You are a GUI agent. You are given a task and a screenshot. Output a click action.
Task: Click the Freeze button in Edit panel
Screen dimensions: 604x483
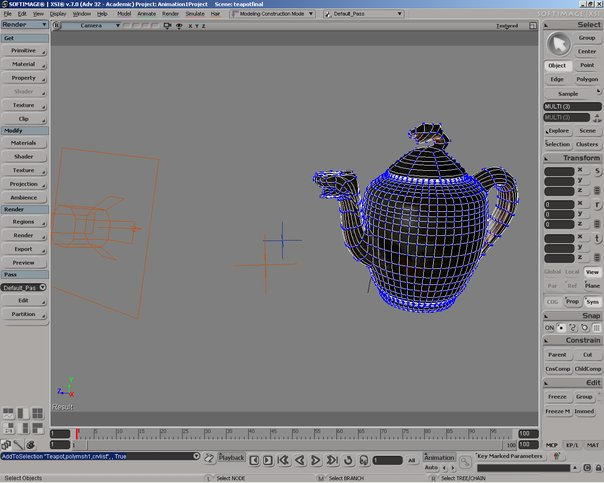point(557,397)
